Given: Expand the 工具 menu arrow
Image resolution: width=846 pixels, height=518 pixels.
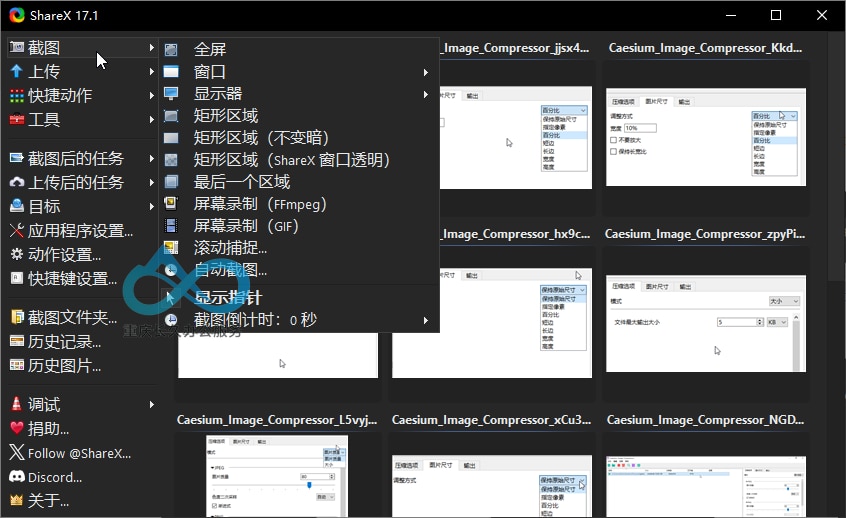Looking at the screenshot, I should (x=152, y=119).
